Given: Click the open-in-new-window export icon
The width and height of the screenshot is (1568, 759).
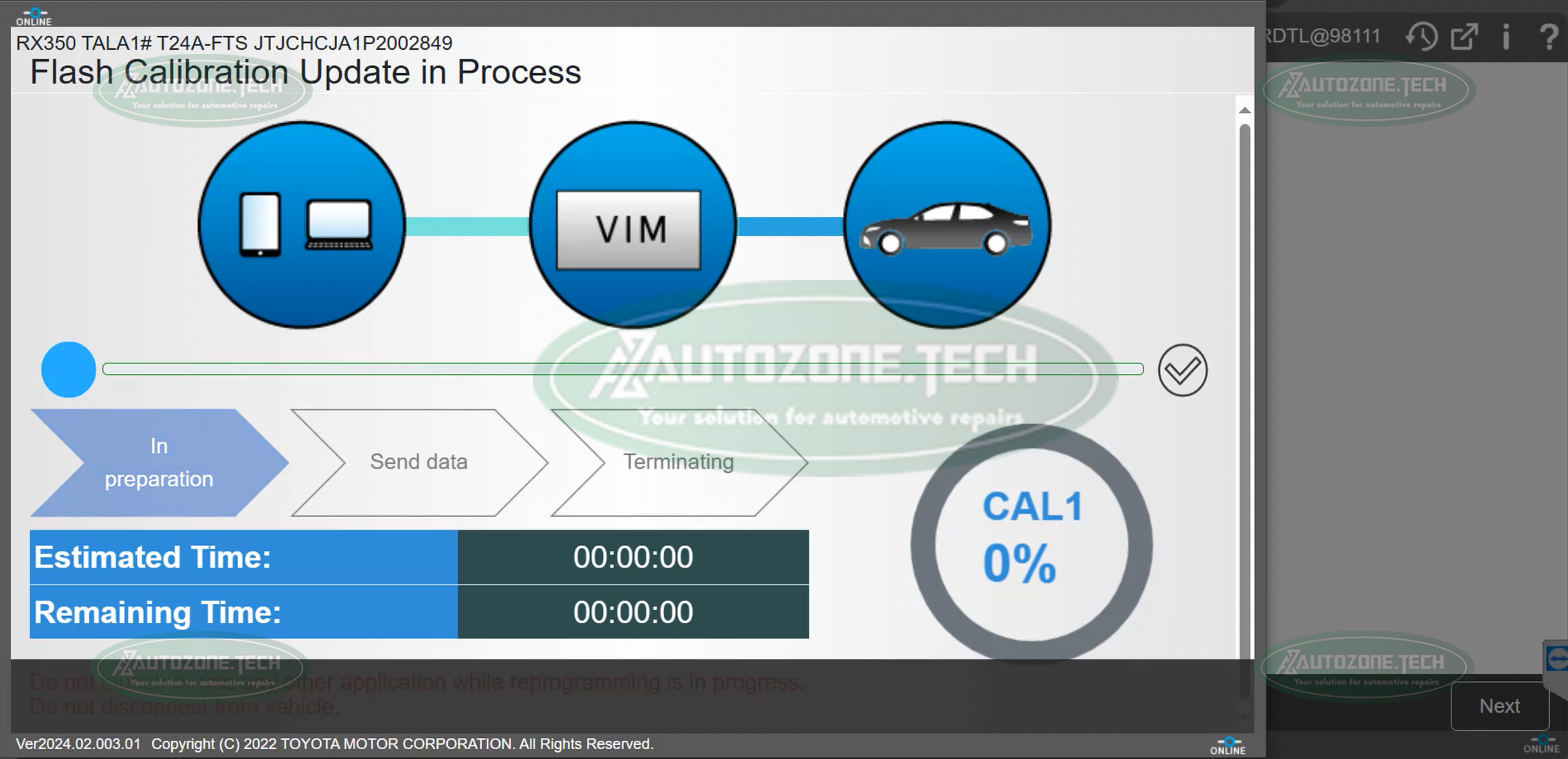Looking at the screenshot, I should pos(1464,36).
